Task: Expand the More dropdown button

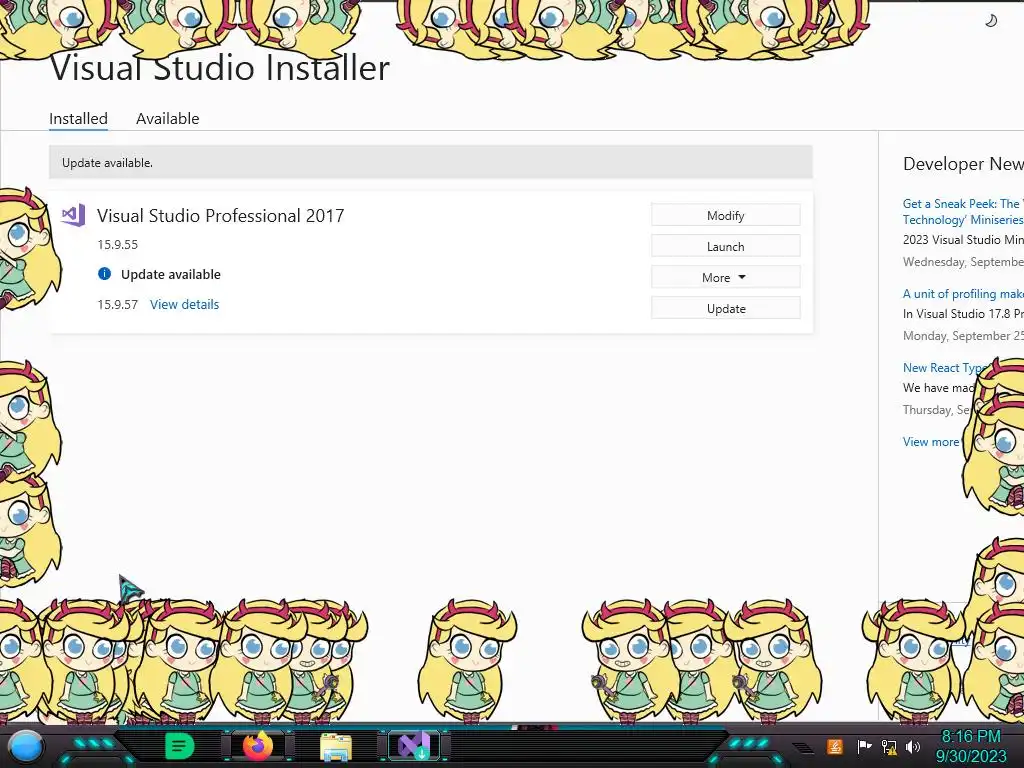Action: (x=726, y=278)
